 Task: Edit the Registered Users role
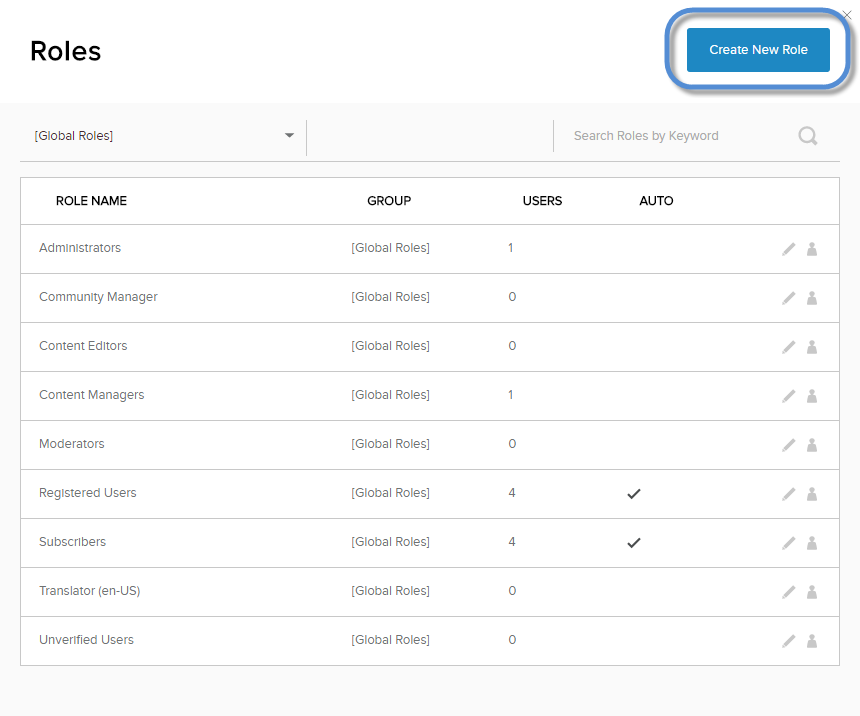pos(789,494)
